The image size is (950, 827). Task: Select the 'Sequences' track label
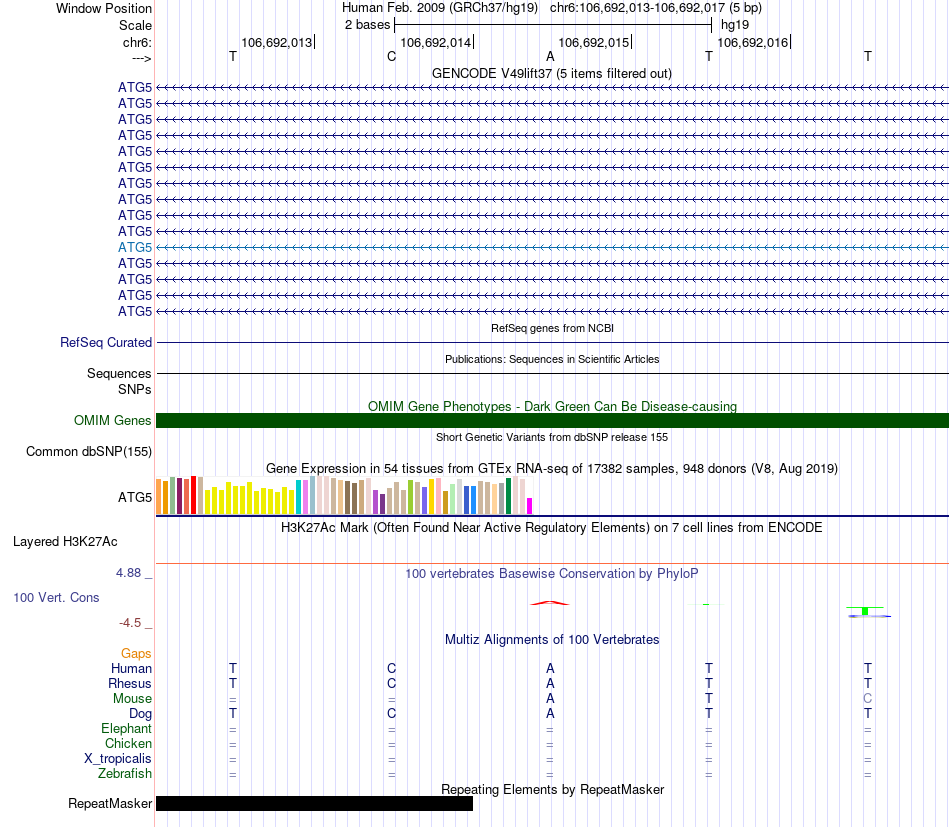coord(119,373)
